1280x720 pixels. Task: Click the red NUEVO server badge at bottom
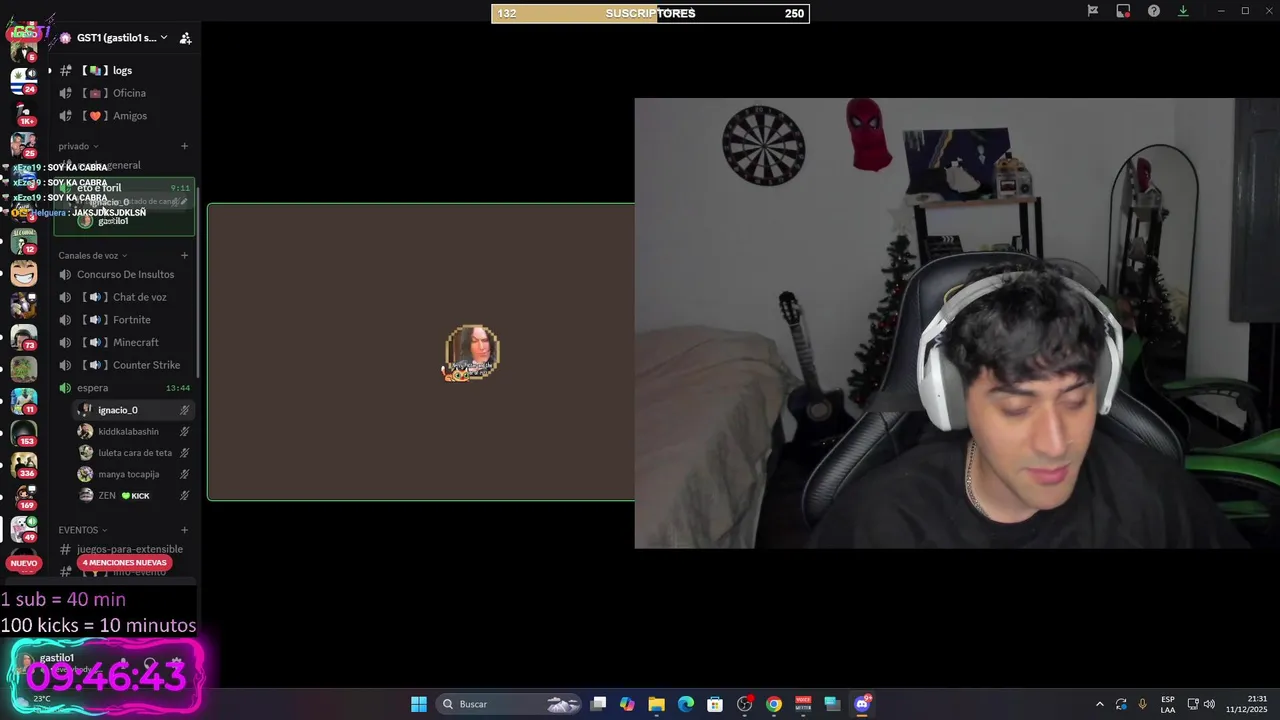tap(24, 563)
